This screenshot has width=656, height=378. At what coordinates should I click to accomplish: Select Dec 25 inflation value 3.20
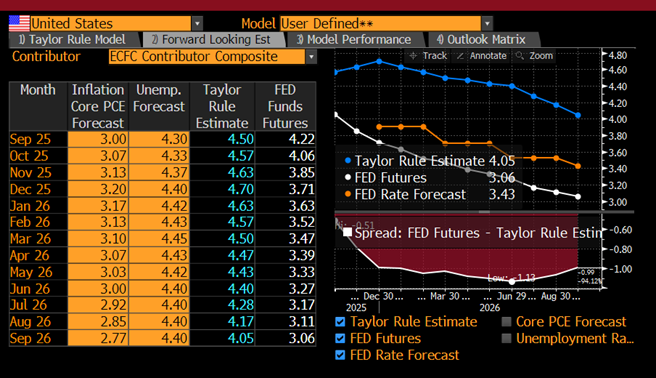tap(98, 189)
